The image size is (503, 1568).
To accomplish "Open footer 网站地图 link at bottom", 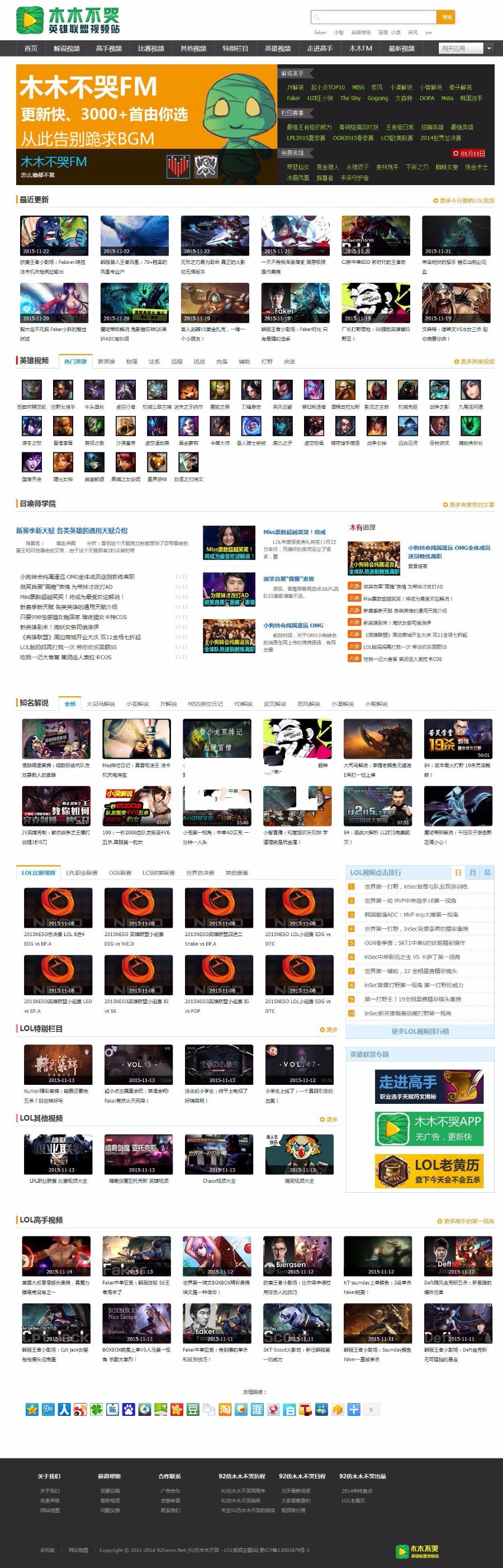I will click(x=78, y=1550).
